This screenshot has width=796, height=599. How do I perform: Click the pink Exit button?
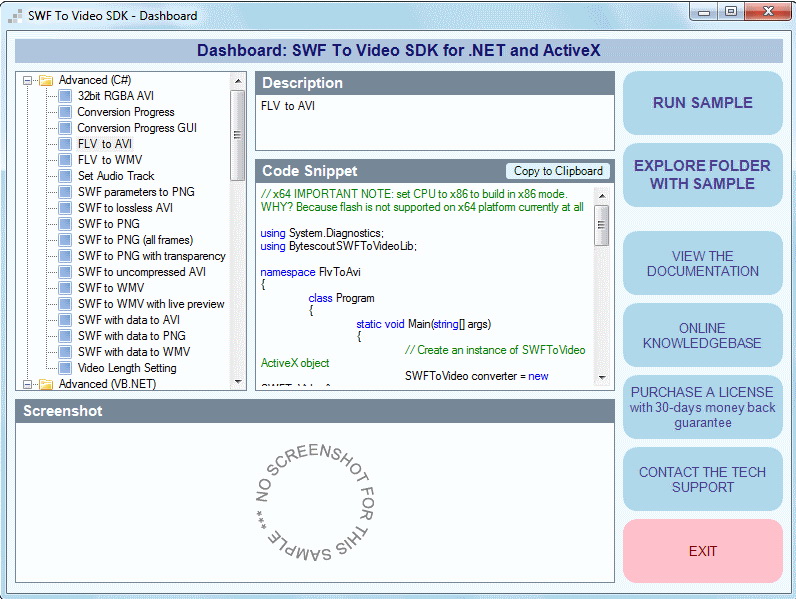click(x=702, y=551)
